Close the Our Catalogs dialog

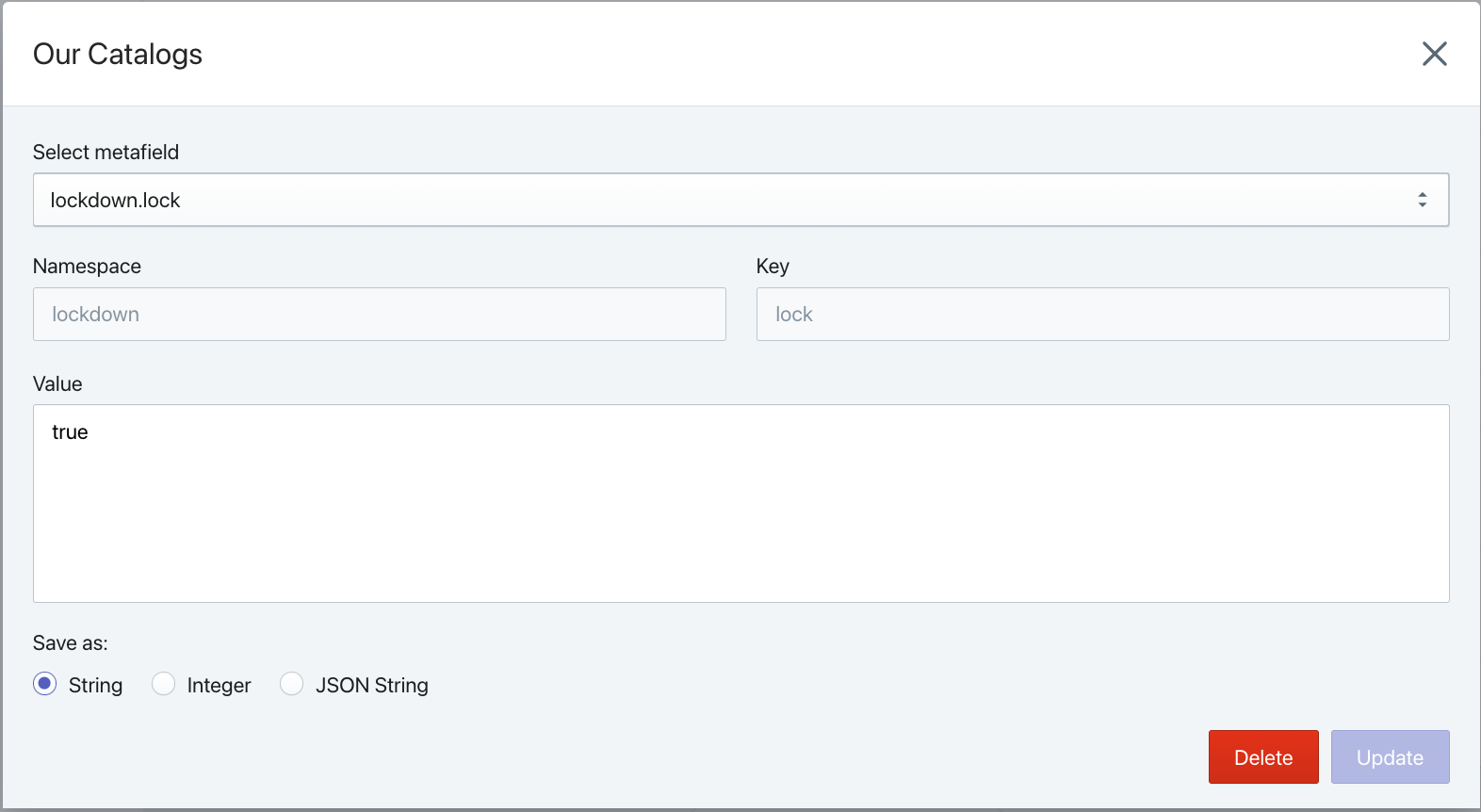[1434, 54]
